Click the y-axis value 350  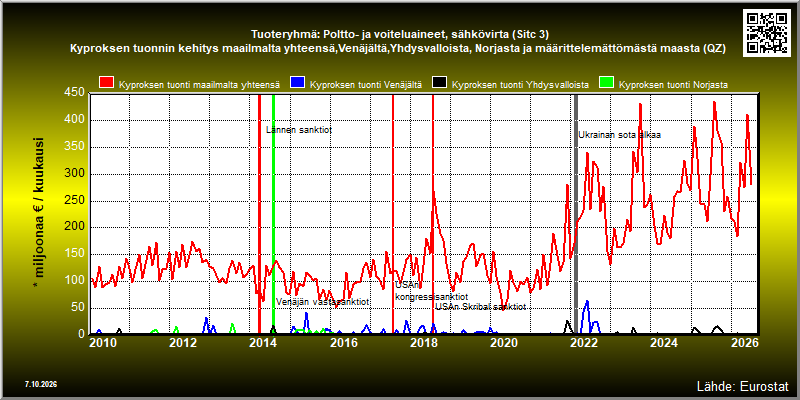tap(75, 147)
